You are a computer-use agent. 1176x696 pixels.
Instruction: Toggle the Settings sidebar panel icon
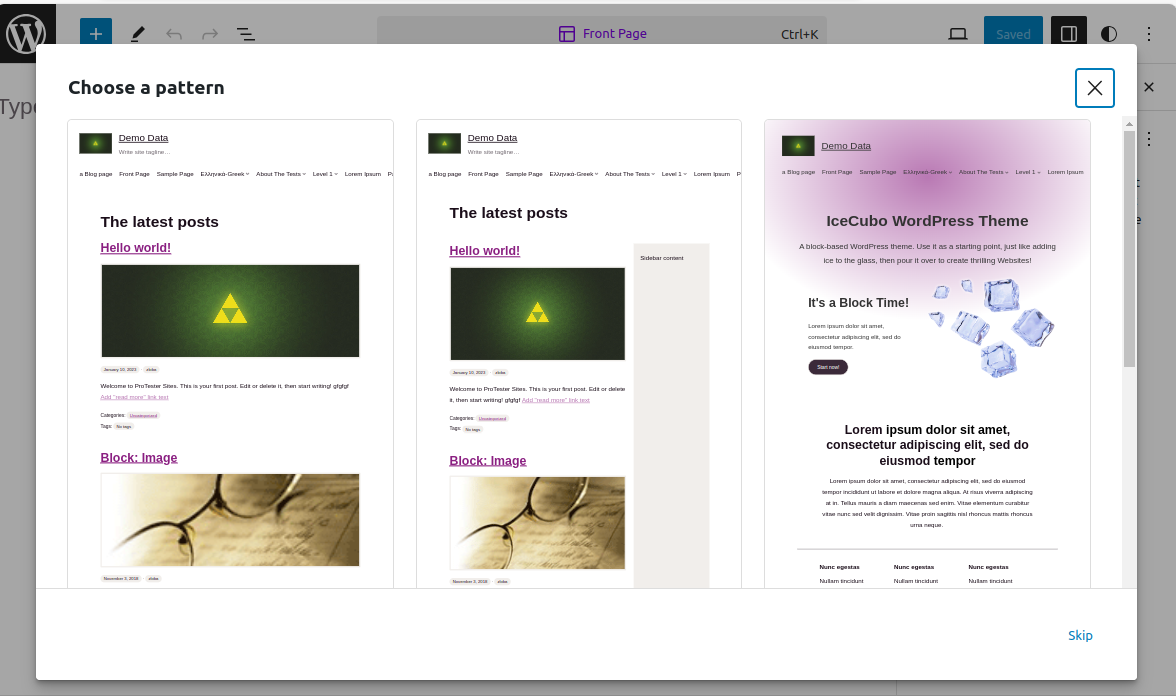pos(1069,34)
